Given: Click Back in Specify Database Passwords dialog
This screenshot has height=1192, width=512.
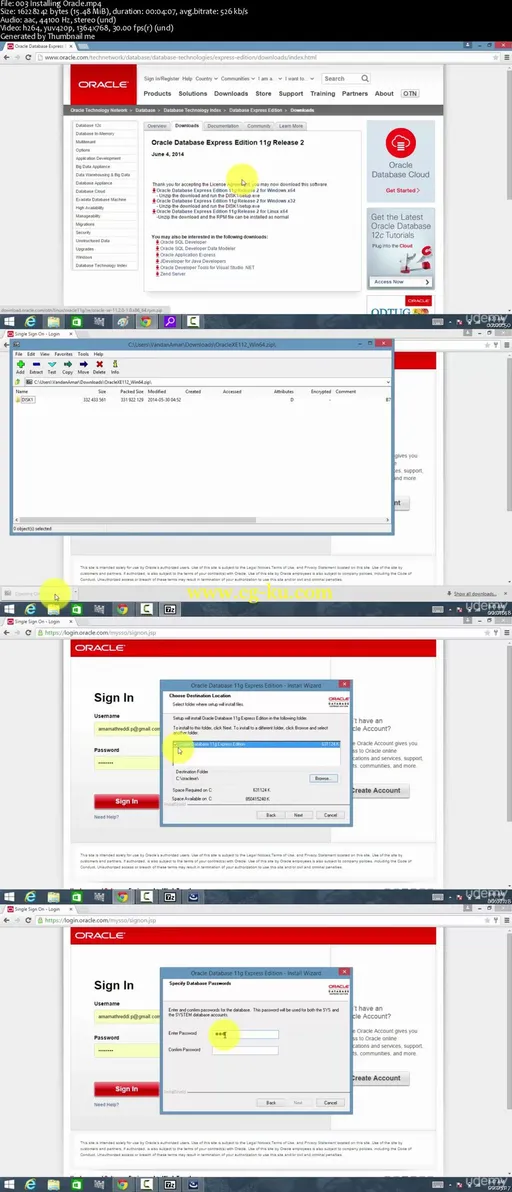Looking at the screenshot, I should coord(270,1102).
